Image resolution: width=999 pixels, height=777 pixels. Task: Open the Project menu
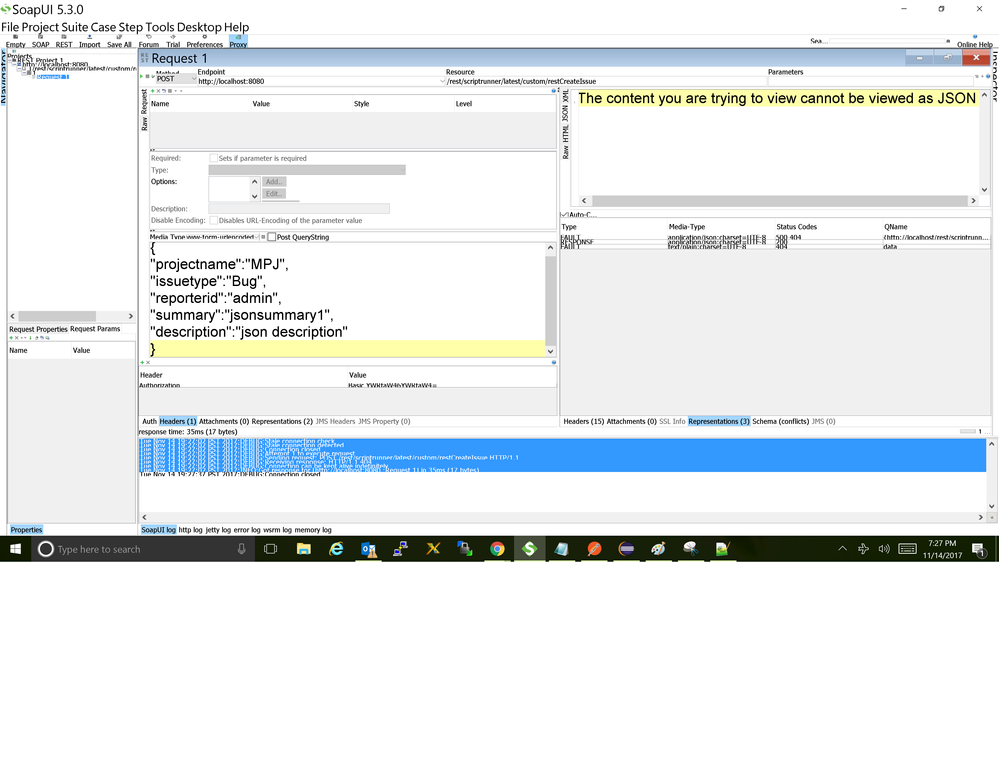[x=40, y=27]
